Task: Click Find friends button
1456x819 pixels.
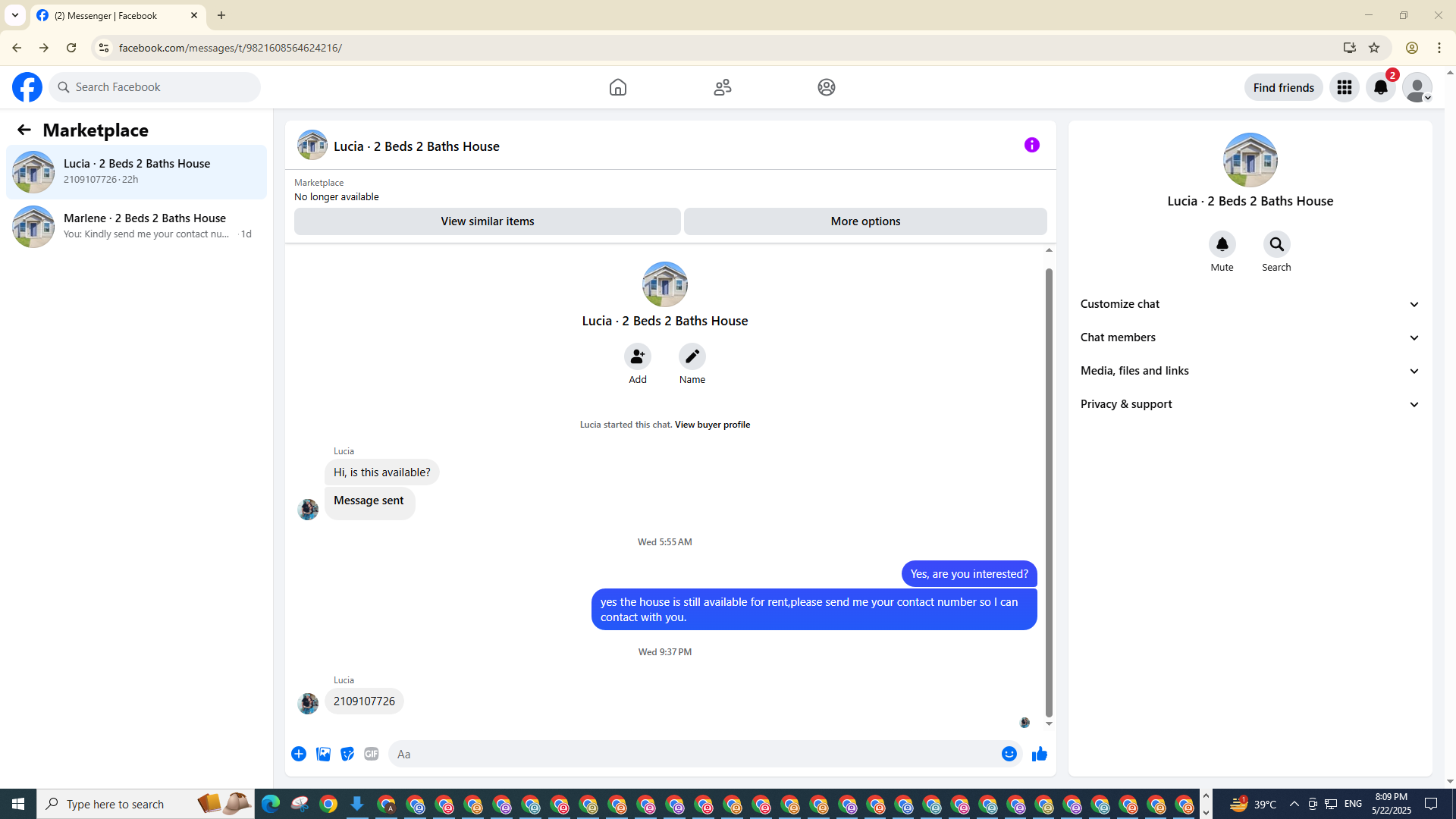Action: (1283, 87)
